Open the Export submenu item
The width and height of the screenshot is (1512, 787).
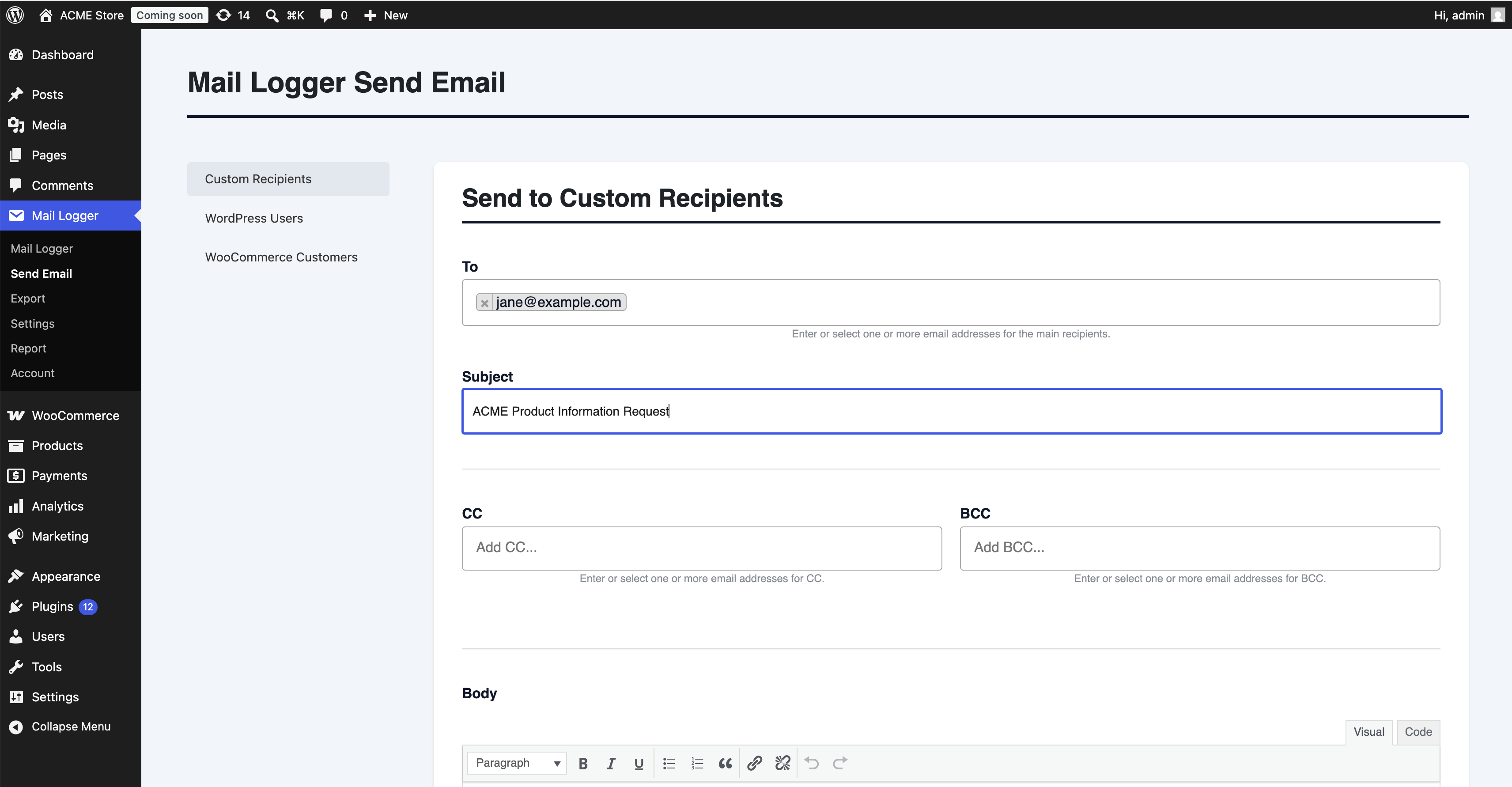tap(27, 299)
